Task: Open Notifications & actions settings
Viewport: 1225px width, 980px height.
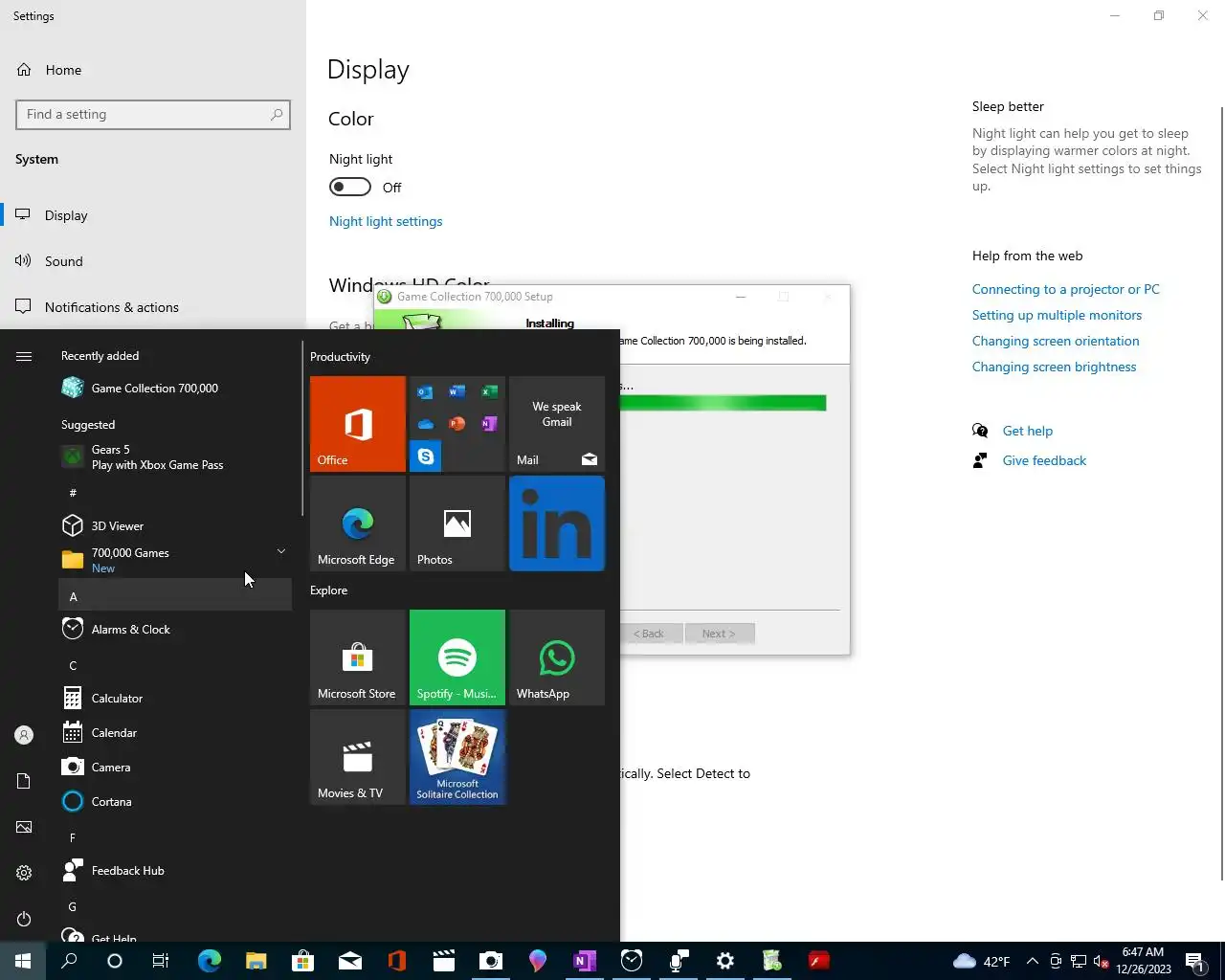Action: pos(153,307)
